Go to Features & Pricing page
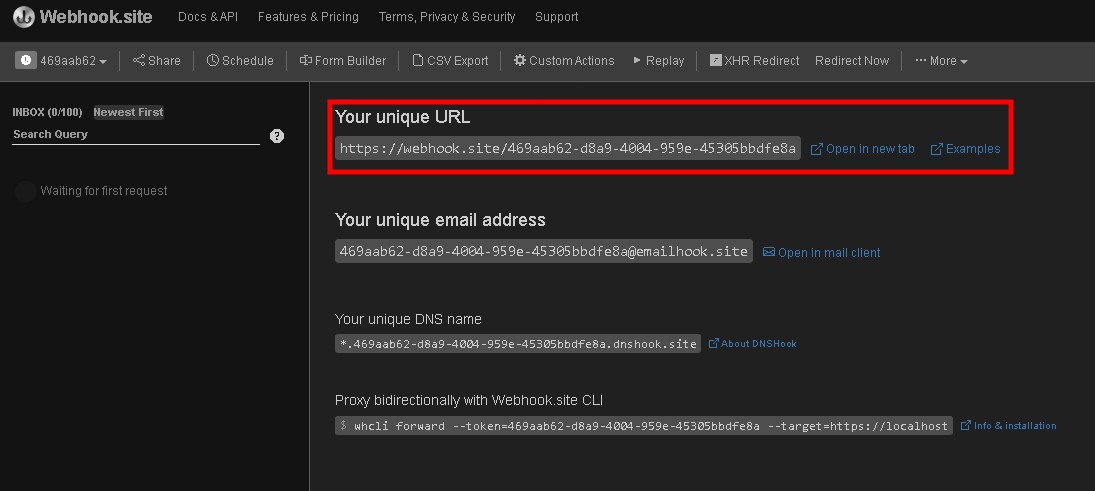This screenshot has height=491, width=1095. point(308,17)
